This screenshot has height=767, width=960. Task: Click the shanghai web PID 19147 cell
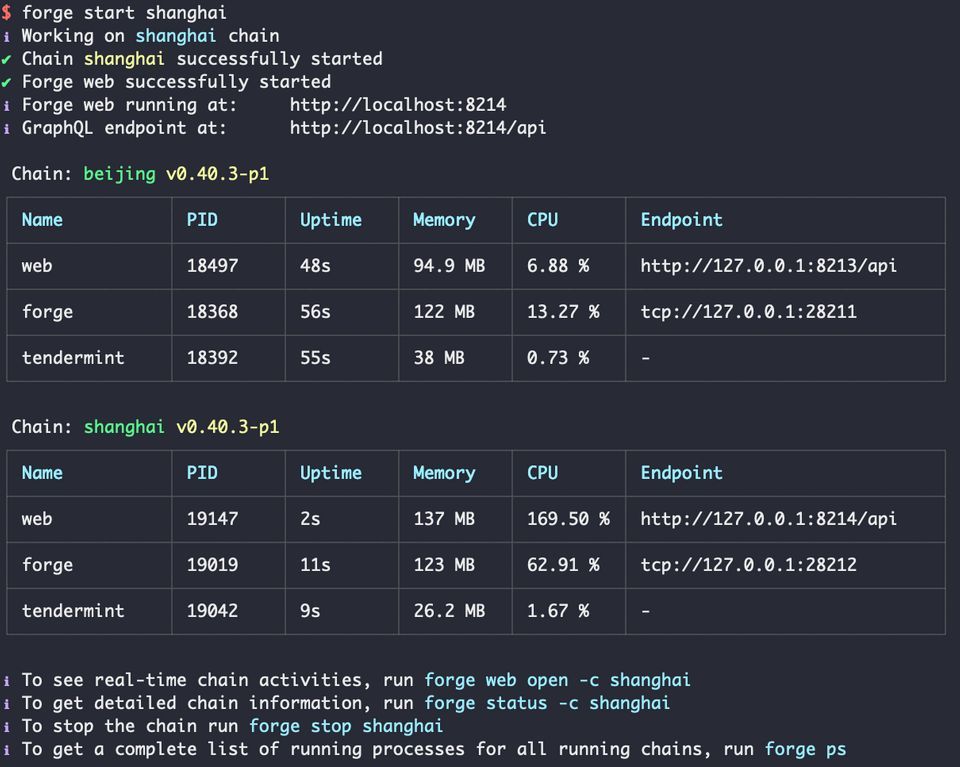pyautogui.click(x=212, y=519)
